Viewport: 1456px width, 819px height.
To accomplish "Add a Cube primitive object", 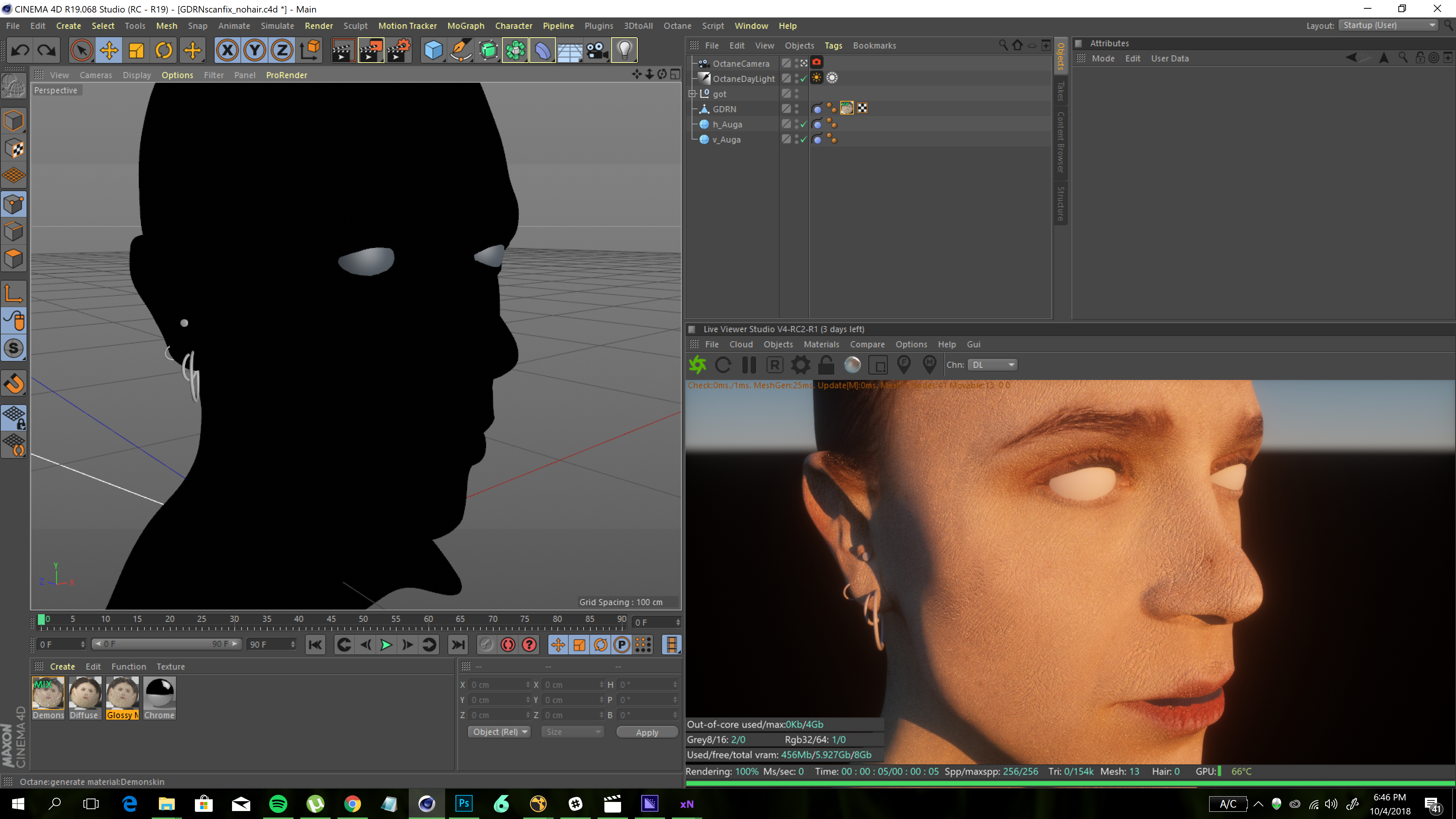I will (433, 50).
